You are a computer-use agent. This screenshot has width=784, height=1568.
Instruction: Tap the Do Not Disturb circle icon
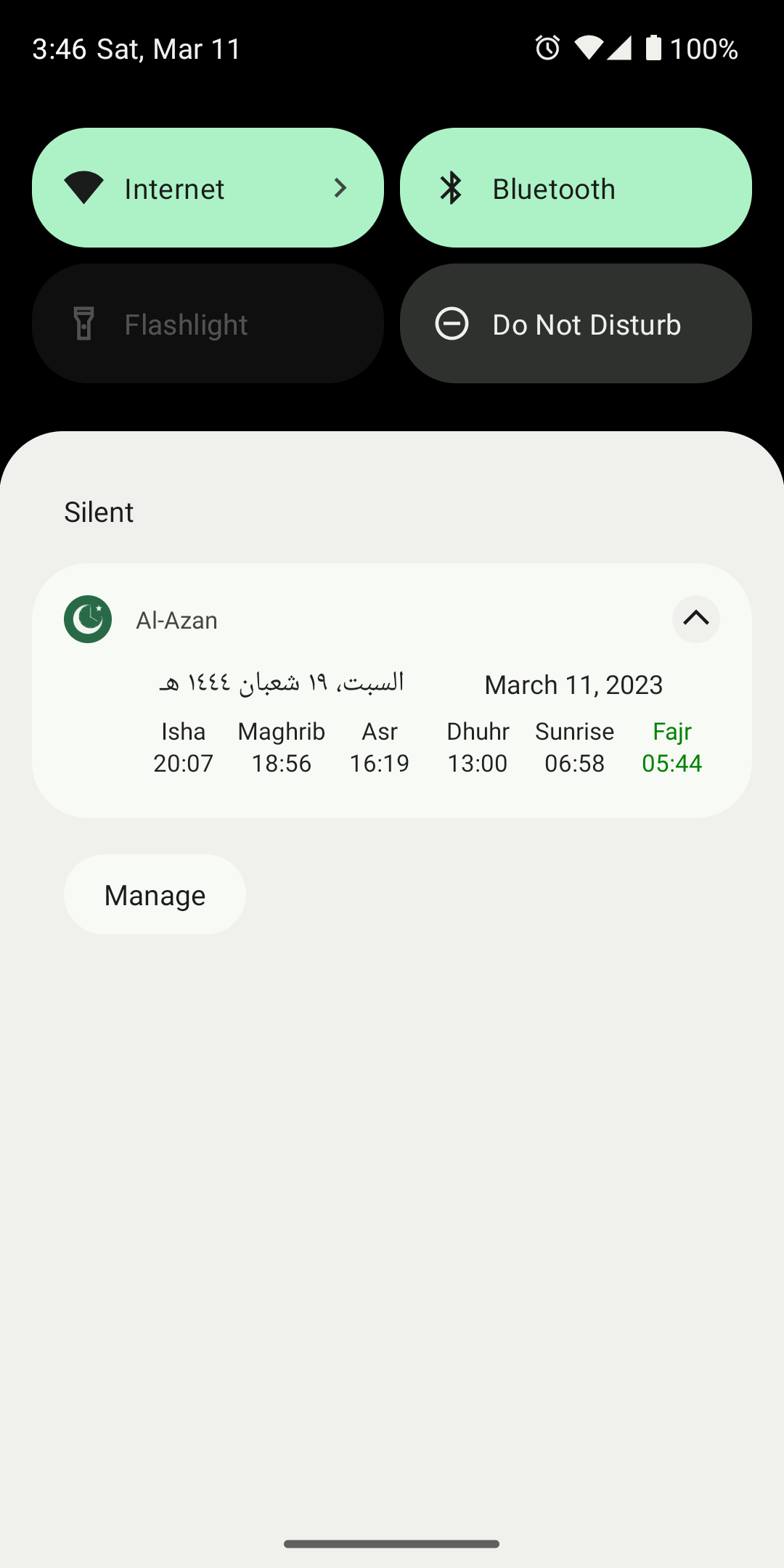pyautogui.click(x=452, y=324)
